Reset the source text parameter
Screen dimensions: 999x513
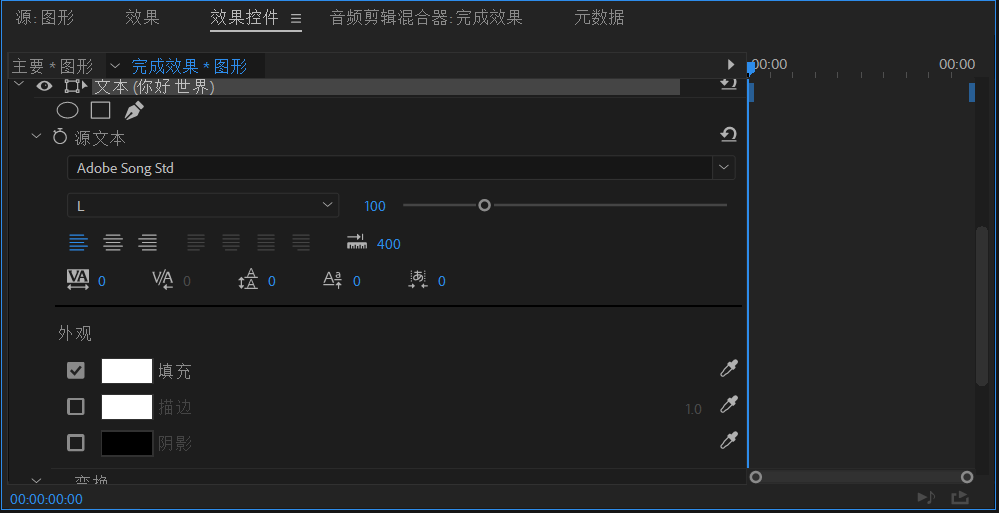728,134
